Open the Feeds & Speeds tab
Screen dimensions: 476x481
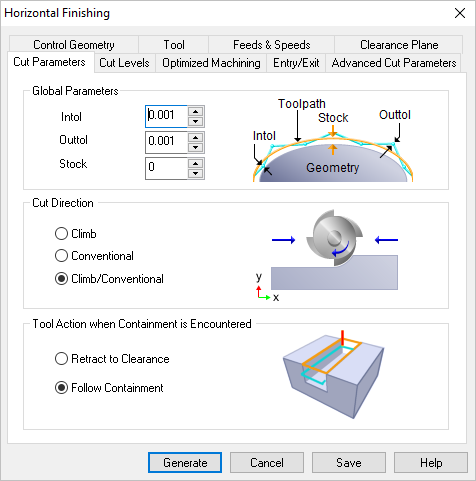coord(271,44)
